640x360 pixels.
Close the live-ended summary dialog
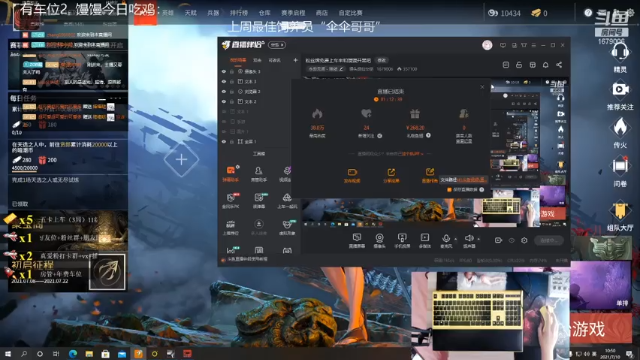pos(482,87)
